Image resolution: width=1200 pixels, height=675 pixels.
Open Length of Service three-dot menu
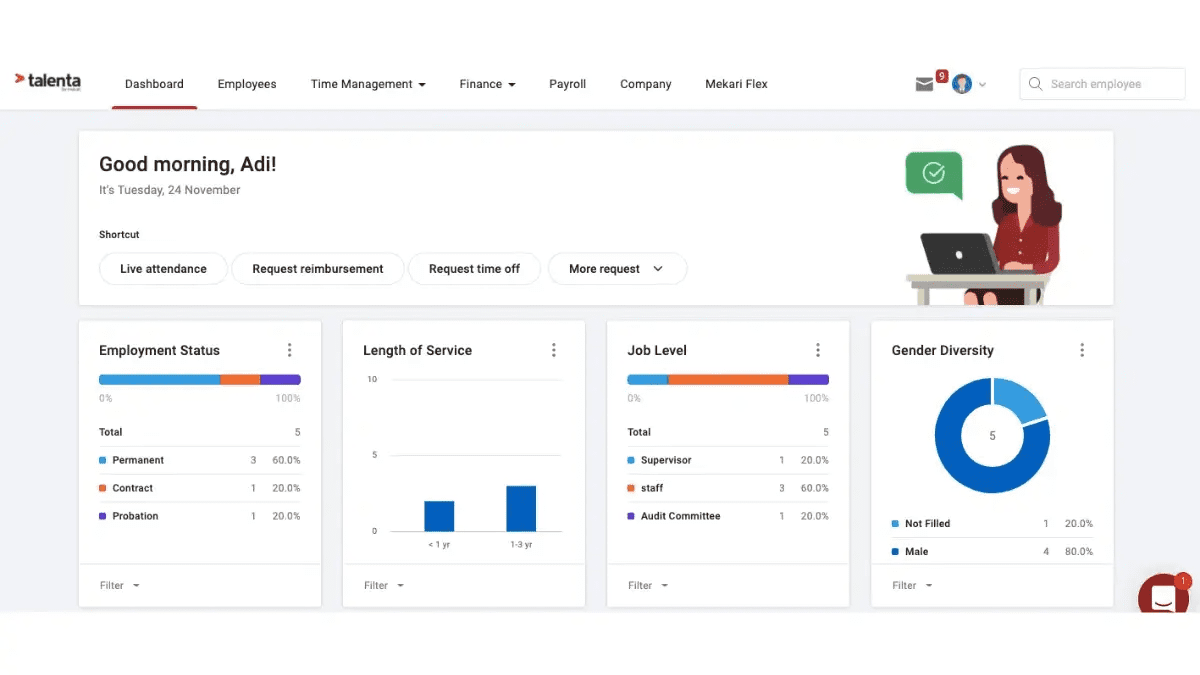coord(554,350)
